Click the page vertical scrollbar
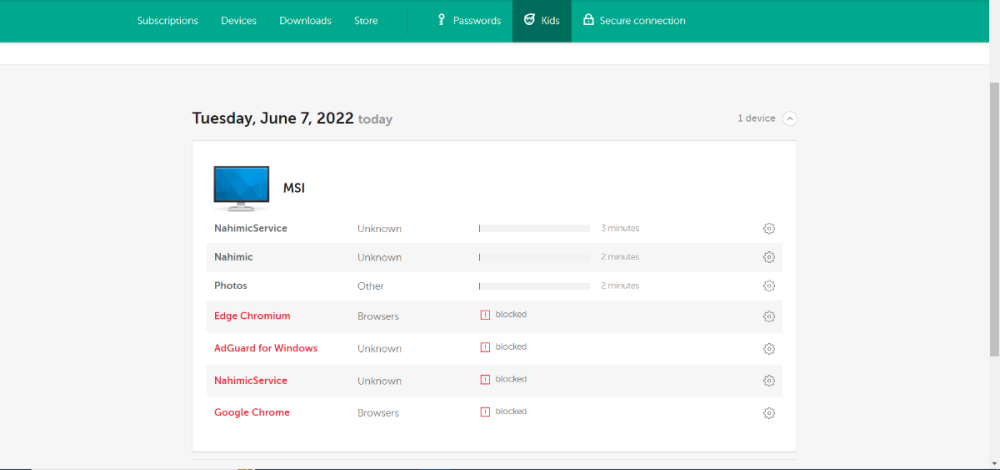 click(993, 250)
